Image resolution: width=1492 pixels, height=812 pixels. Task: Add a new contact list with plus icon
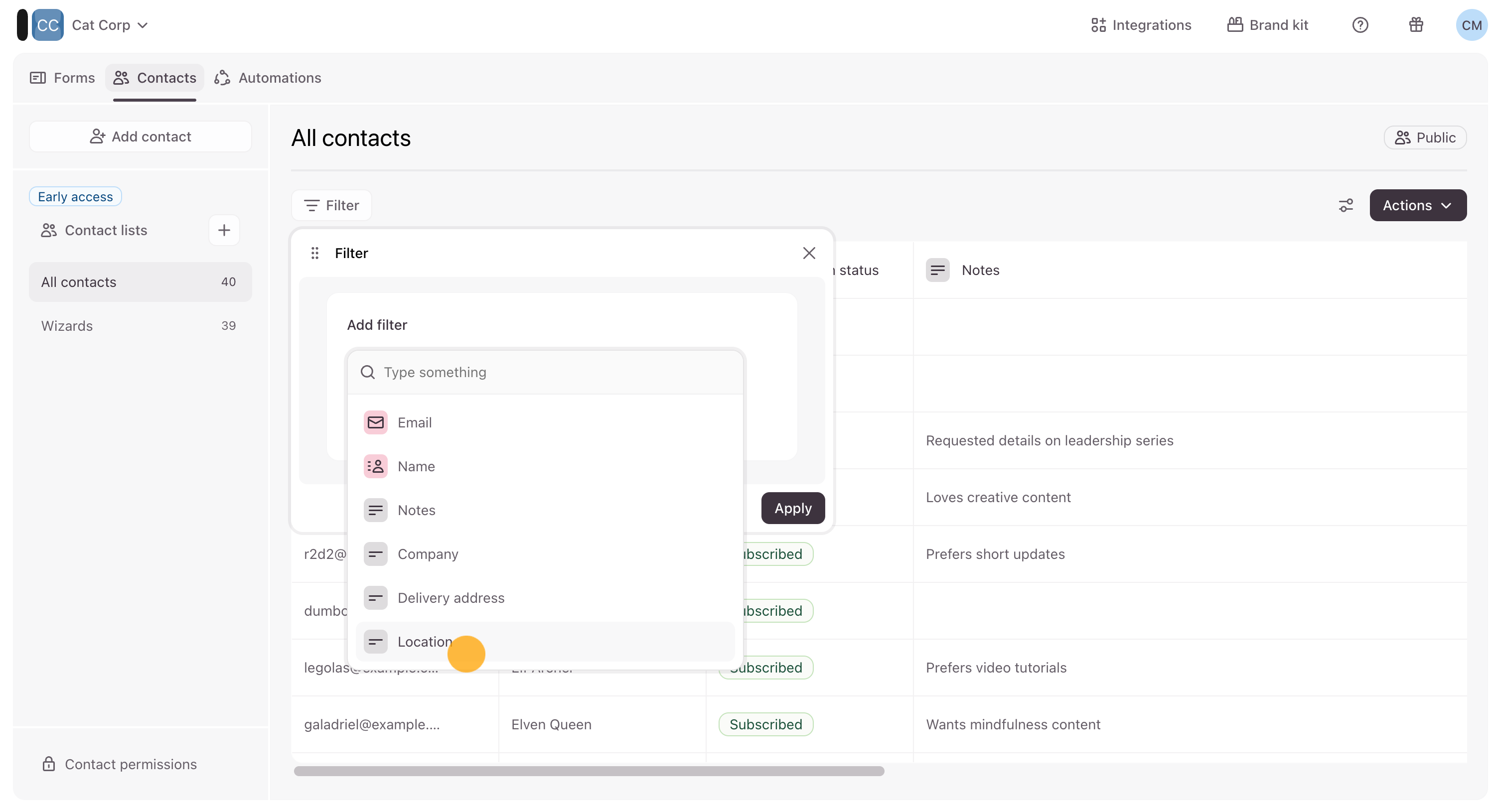coord(224,230)
